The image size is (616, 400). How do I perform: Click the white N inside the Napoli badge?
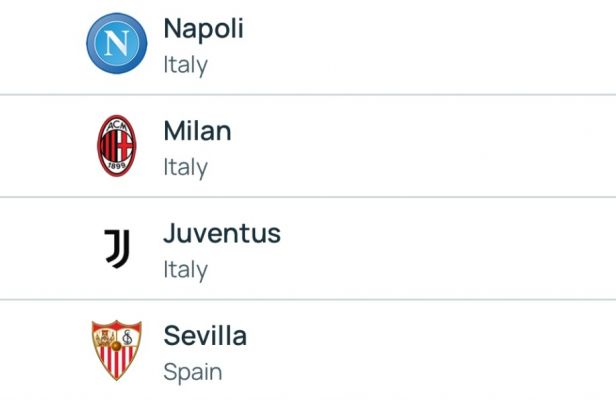point(117,43)
